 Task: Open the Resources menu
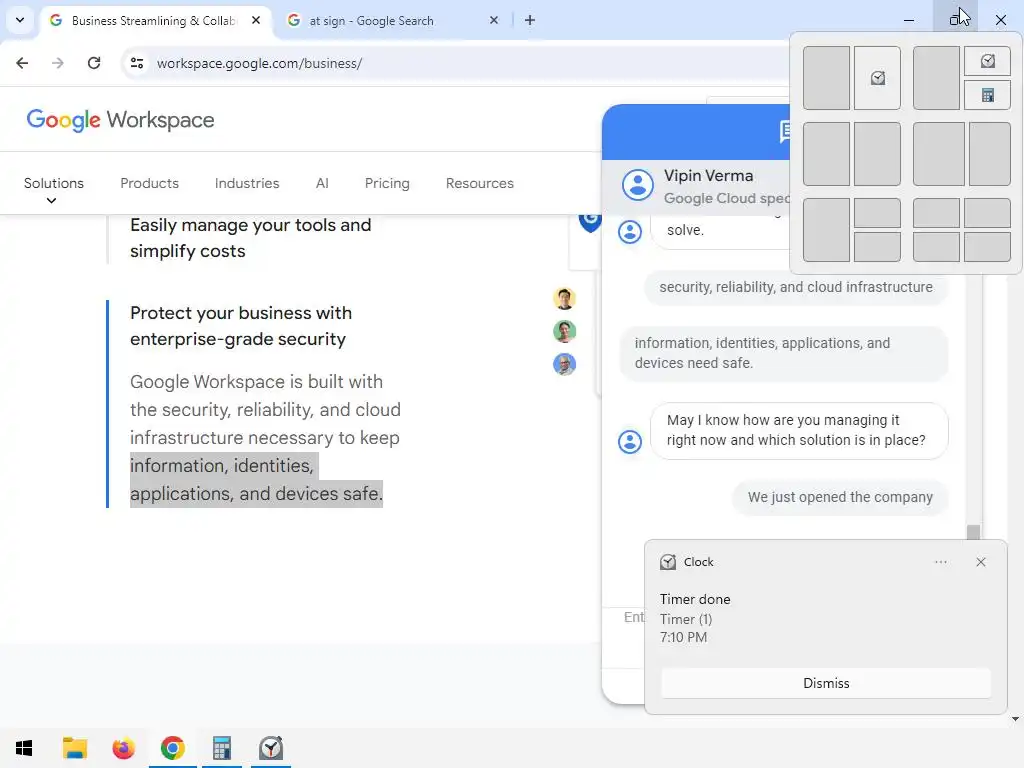pyautogui.click(x=480, y=184)
